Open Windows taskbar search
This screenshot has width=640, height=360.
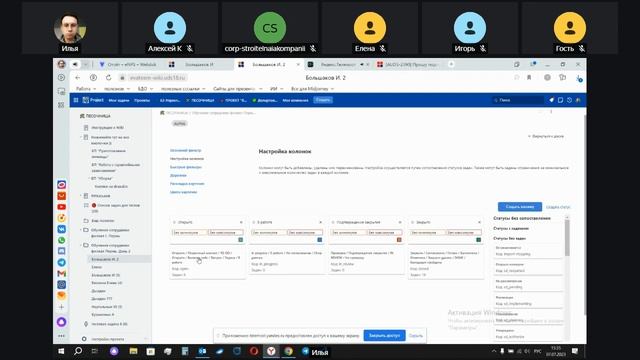pyautogui.click(x=78, y=351)
